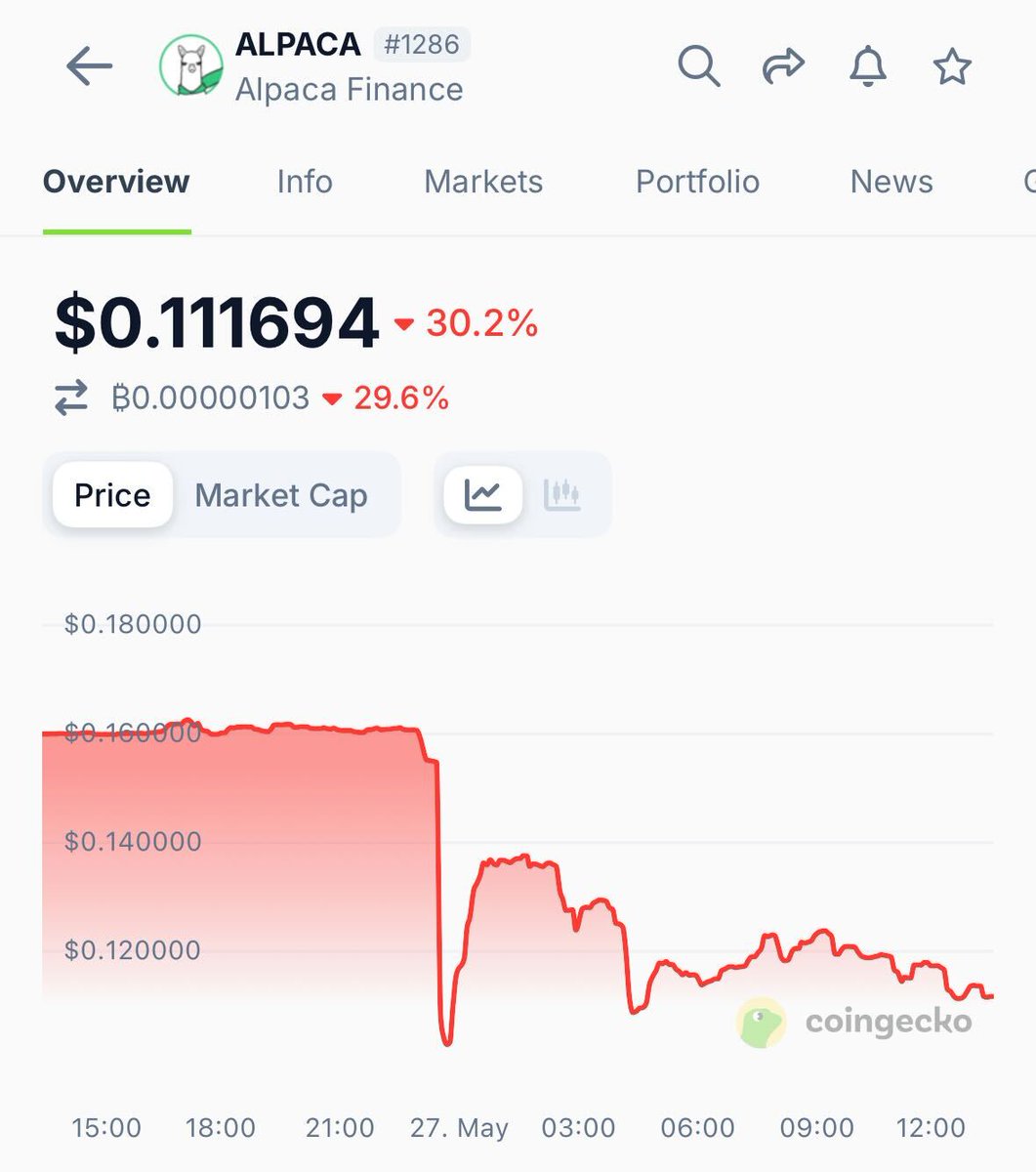Open the Info tab
Image resolution: width=1036 pixels, height=1172 pixels.
[x=305, y=182]
